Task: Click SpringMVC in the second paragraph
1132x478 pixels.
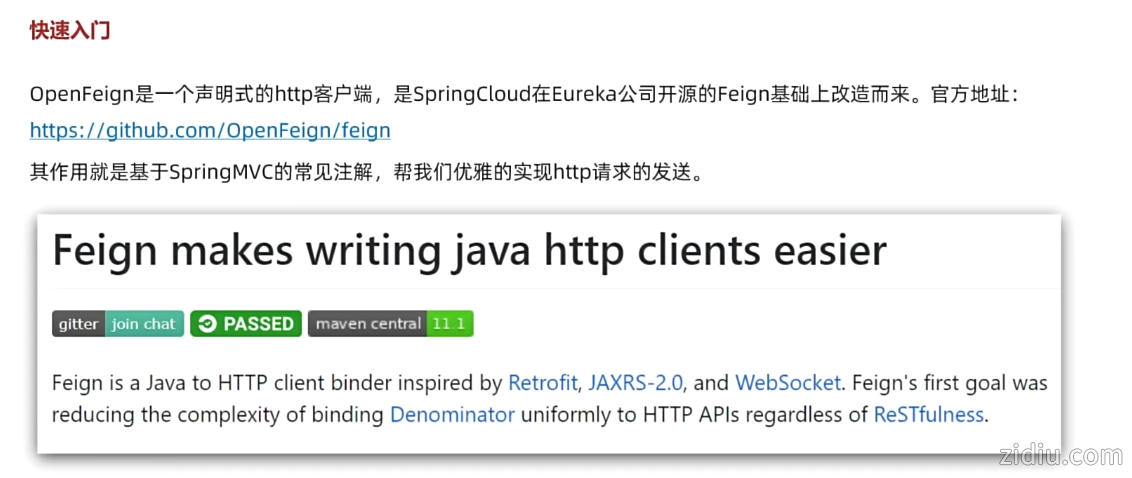Action: pyautogui.click(x=216, y=171)
